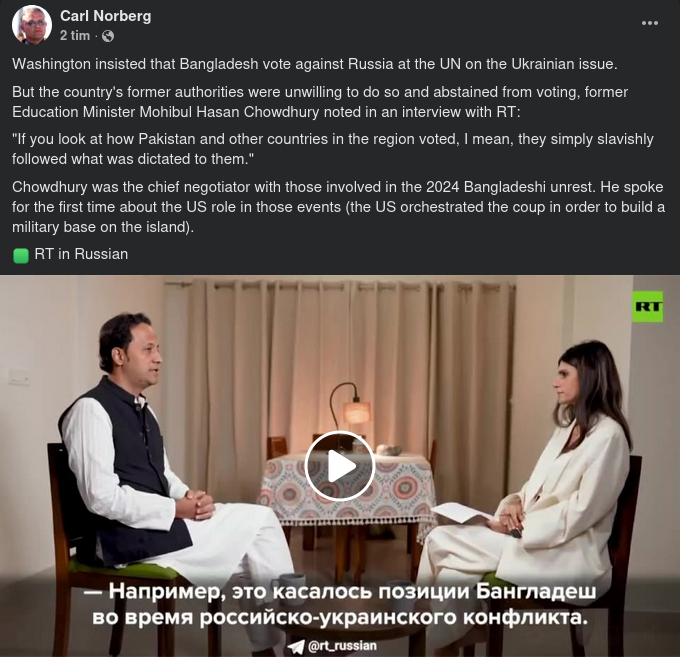Click the paragraph mentioning 2024 Bangladeshi unrest
Image resolution: width=680 pixels, height=657 pixels.
(x=338, y=207)
